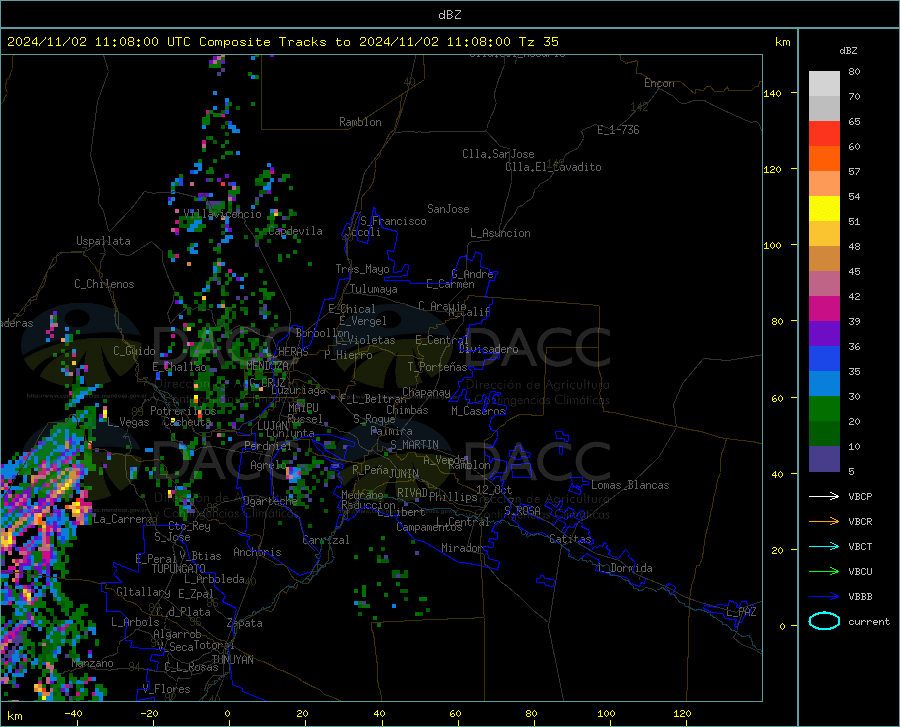
Task: Click the Villavicencio map label
Action: coord(222,214)
